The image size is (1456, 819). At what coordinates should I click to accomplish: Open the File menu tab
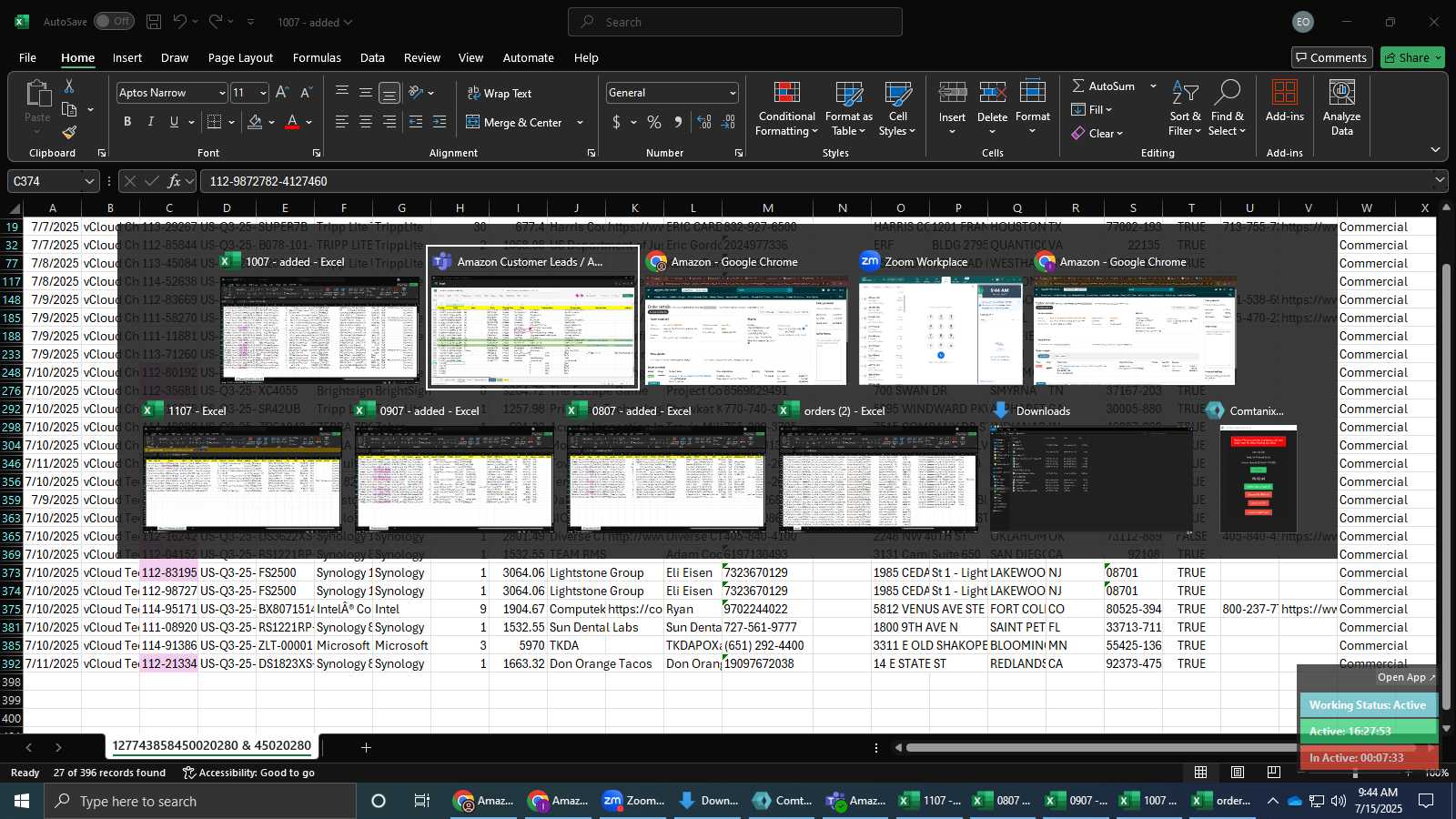(x=27, y=57)
